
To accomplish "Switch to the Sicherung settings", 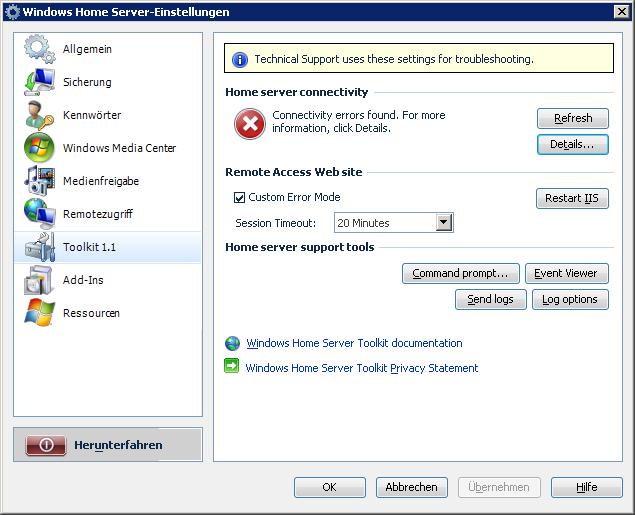I will click(x=108, y=82).
